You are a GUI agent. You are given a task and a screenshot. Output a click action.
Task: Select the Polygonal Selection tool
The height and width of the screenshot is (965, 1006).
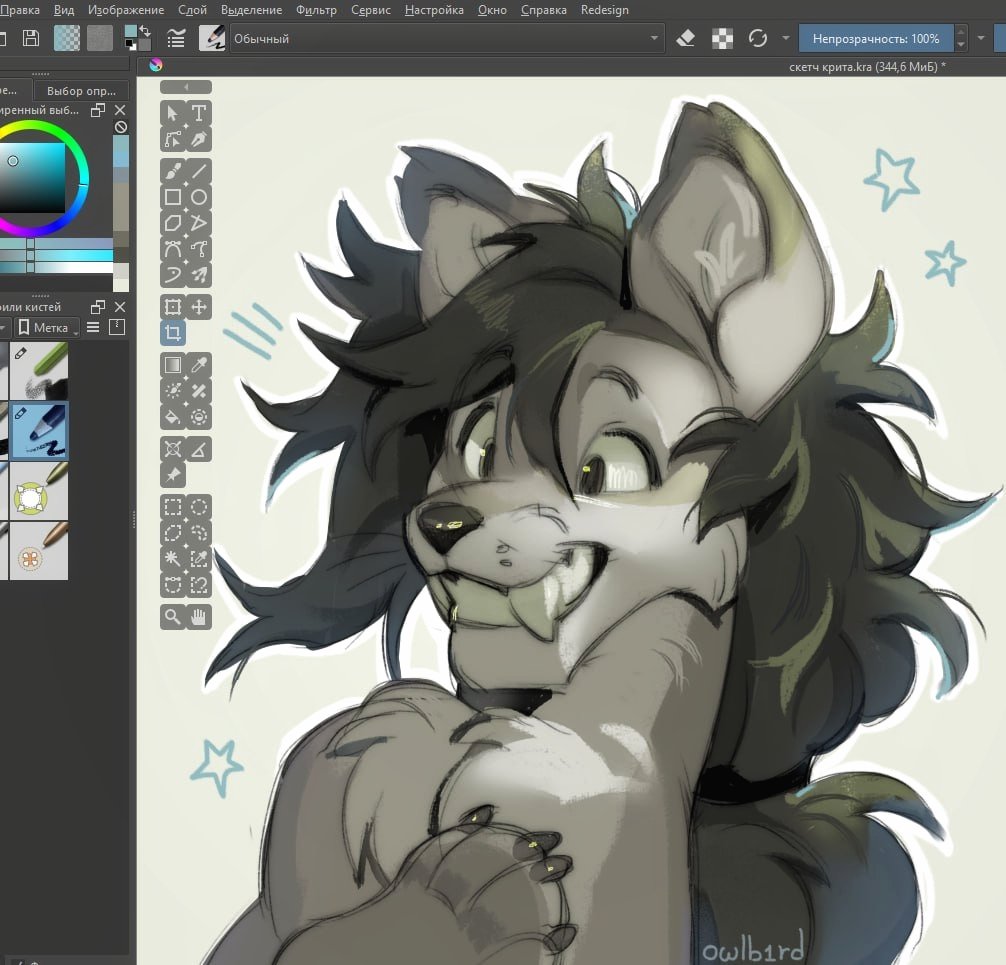coord(173,533)
